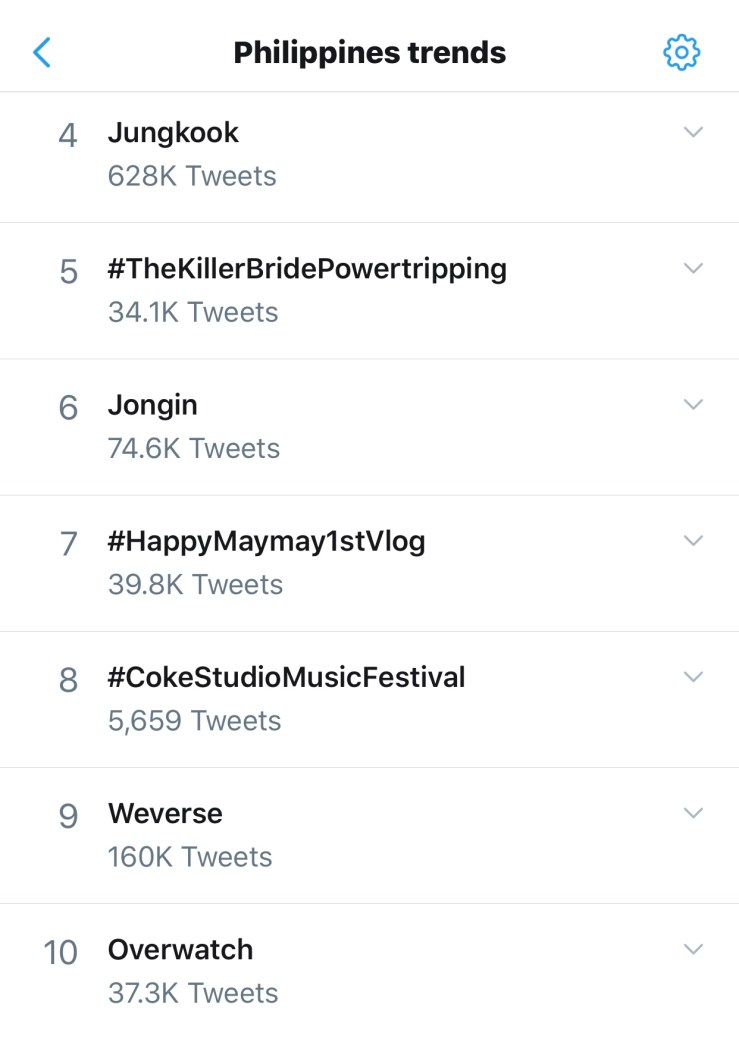Click the 628K Tweets count
This screenshot has height=1039, width=739.
(192, 176)
